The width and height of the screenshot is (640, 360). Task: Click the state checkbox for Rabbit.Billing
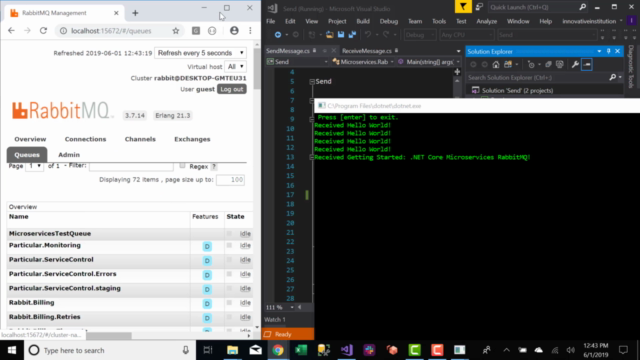click(229, 302)
